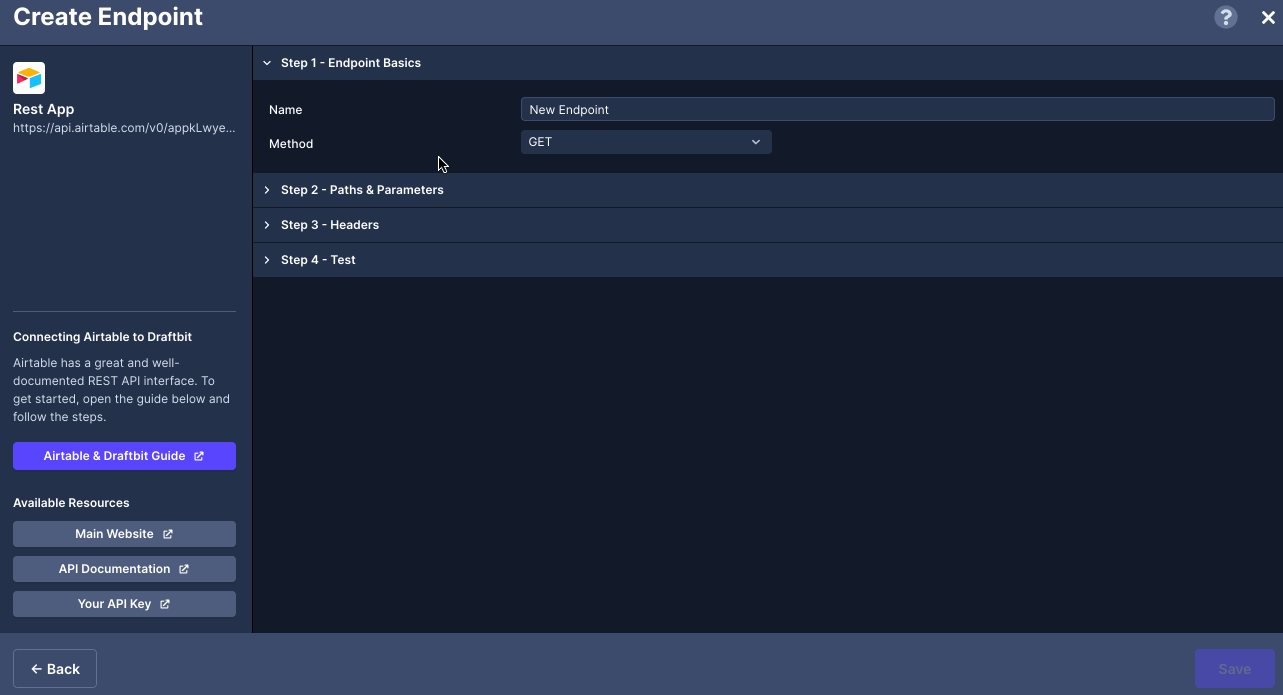
Task: Click the Airtable API base URL text
Action: pos(124,128)
